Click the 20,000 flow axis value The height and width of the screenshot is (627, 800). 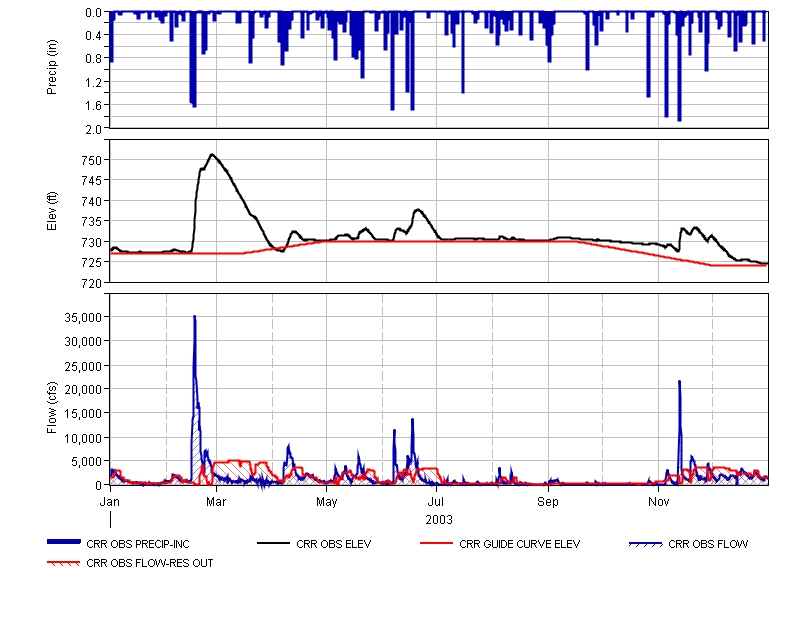pyautogui.click(x=83, y=390)
